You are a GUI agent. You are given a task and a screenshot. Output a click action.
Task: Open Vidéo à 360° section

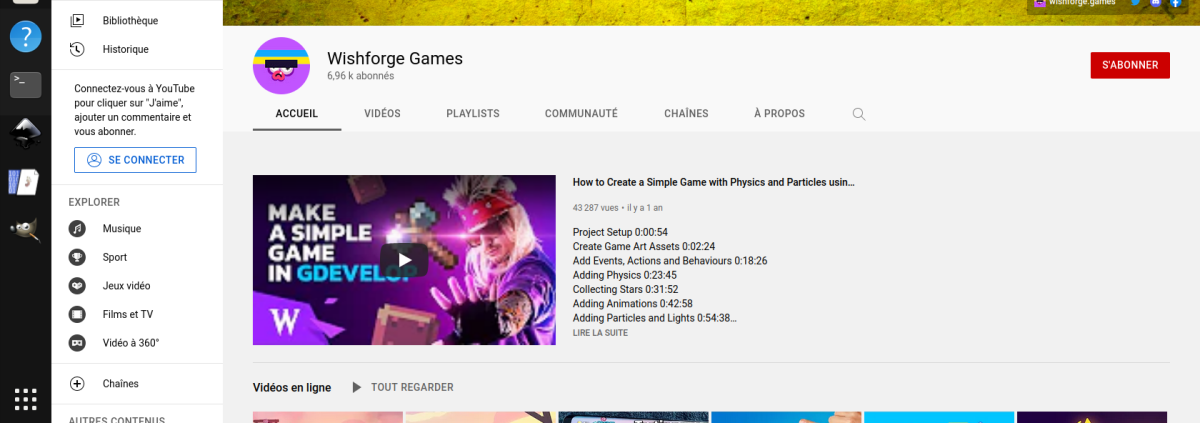coord(130,343)
